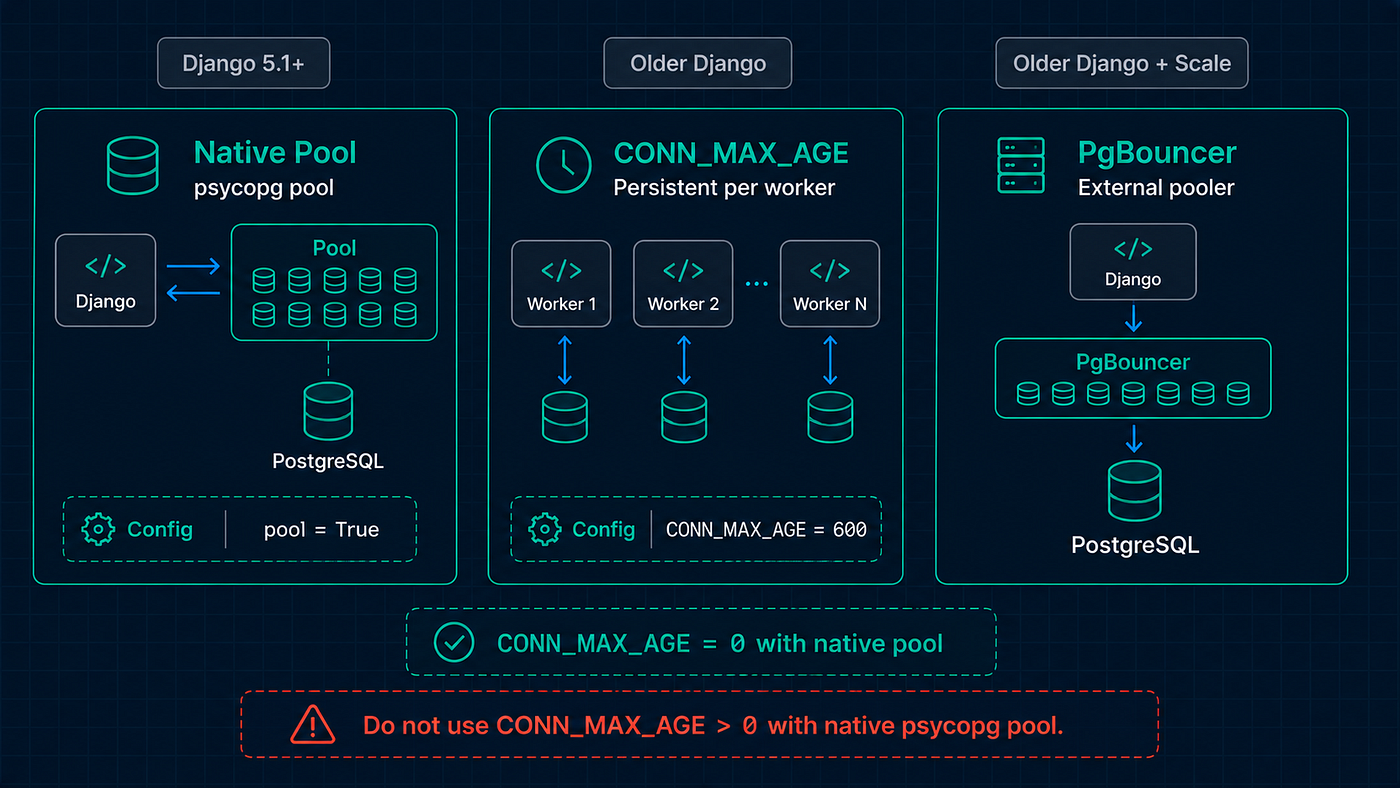This screenshot has height=788, width=1400.
Task: Click the PgBouncer panel heading
Action: [1157, 153]
